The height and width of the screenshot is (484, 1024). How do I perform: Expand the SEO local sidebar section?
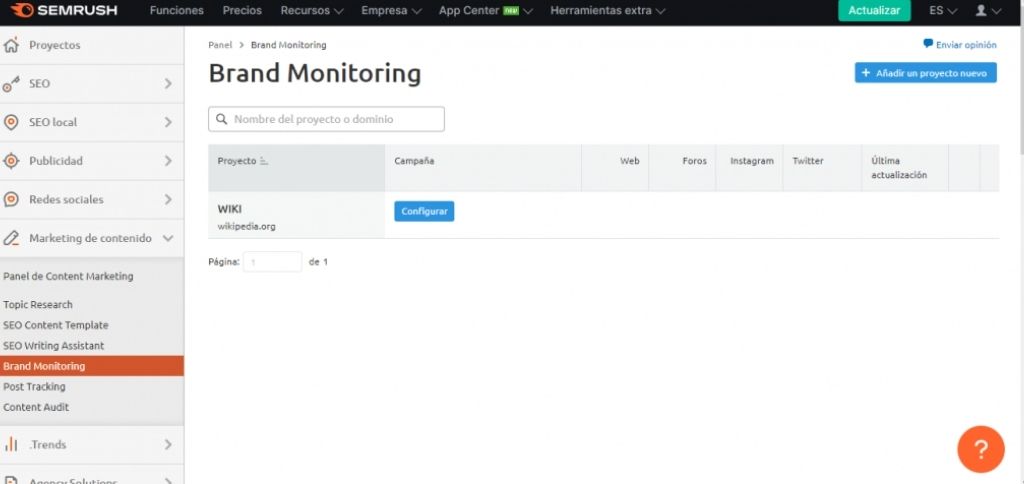pyautogui.click(x=168, y=122)
